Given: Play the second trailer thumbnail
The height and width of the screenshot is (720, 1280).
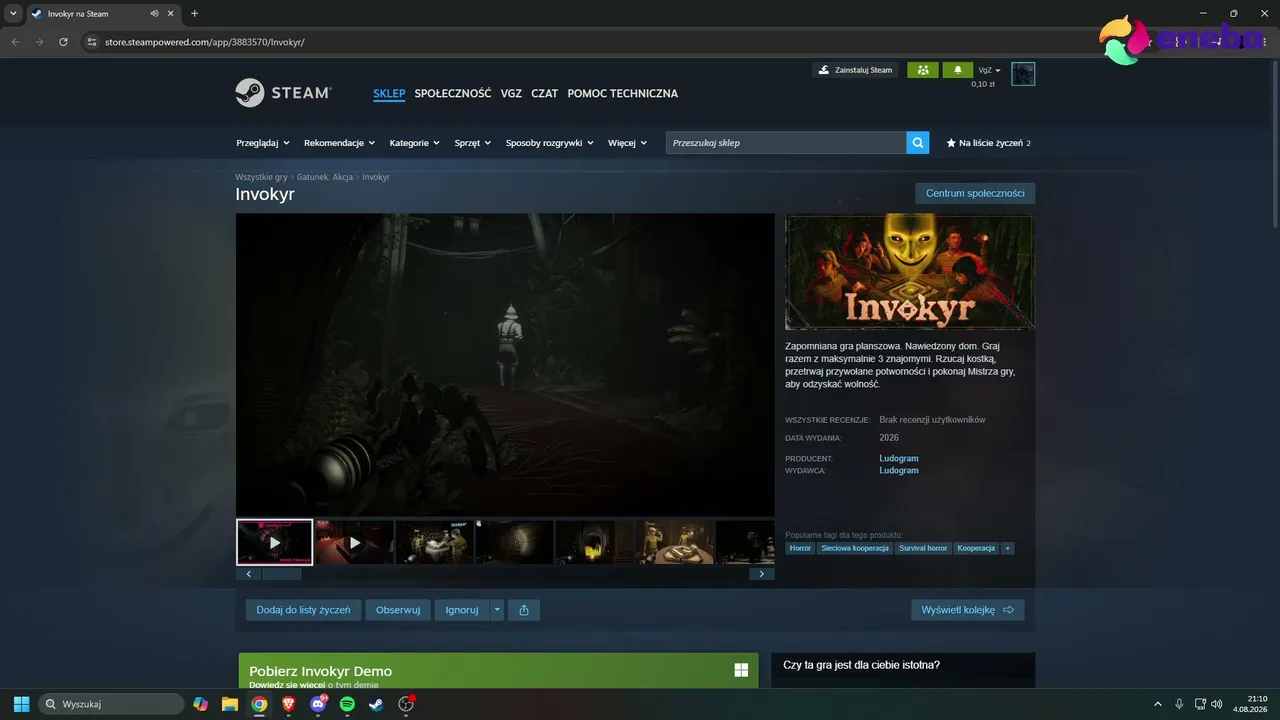Looking at the screenshot, I should click(x=354, y=543).
